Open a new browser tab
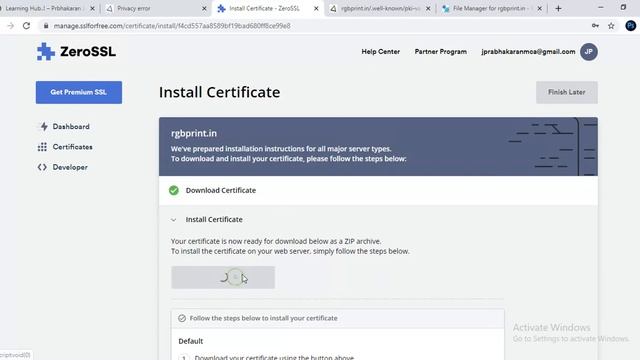The height and width of the screenshot is (360, 640). coord(558,8)
